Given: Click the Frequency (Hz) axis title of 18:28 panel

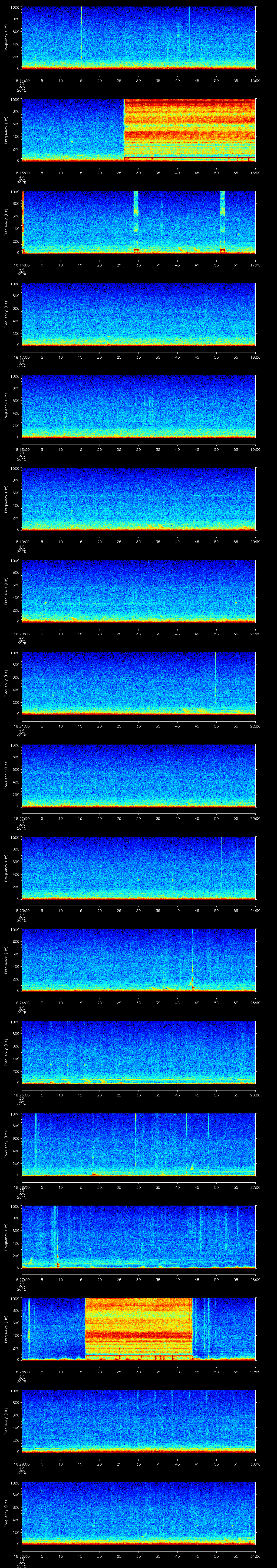Looking at the screenshot, I should pos(6,1329).
